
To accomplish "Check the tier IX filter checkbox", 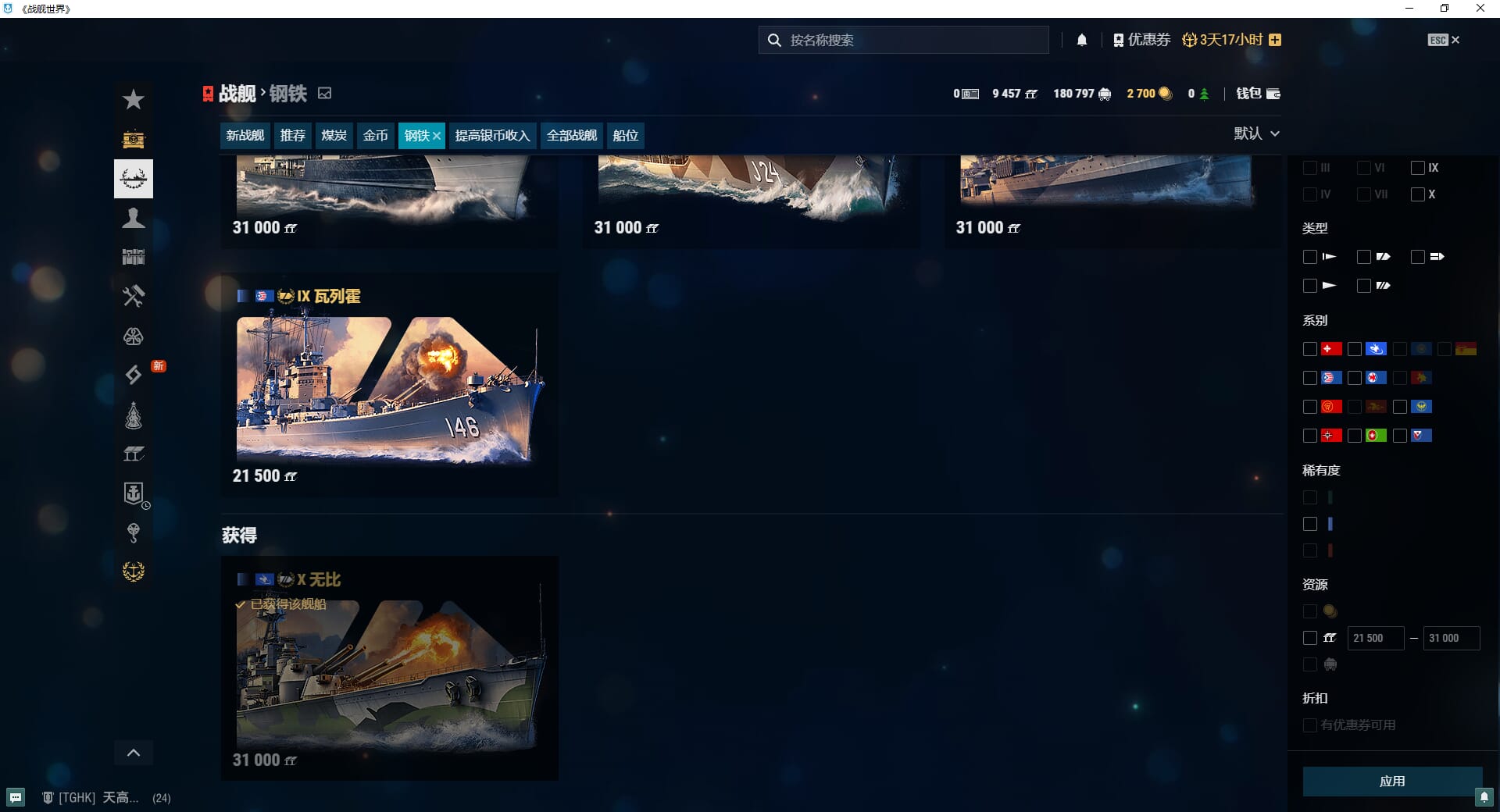I will [x=1418, y=168].
